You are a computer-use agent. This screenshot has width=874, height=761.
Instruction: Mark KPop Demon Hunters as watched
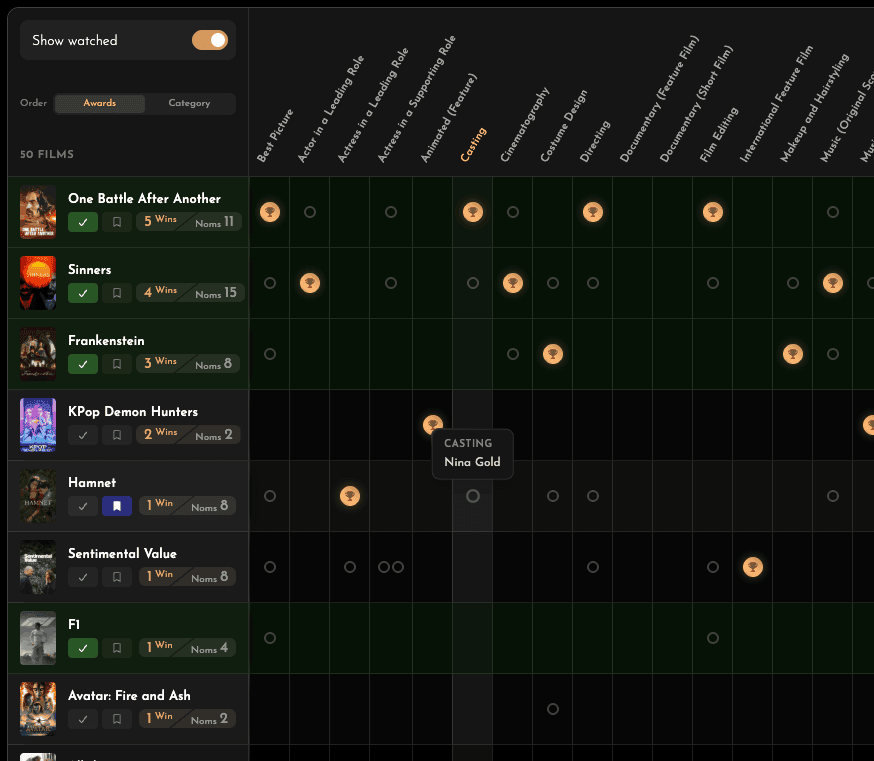click(83, 435)
